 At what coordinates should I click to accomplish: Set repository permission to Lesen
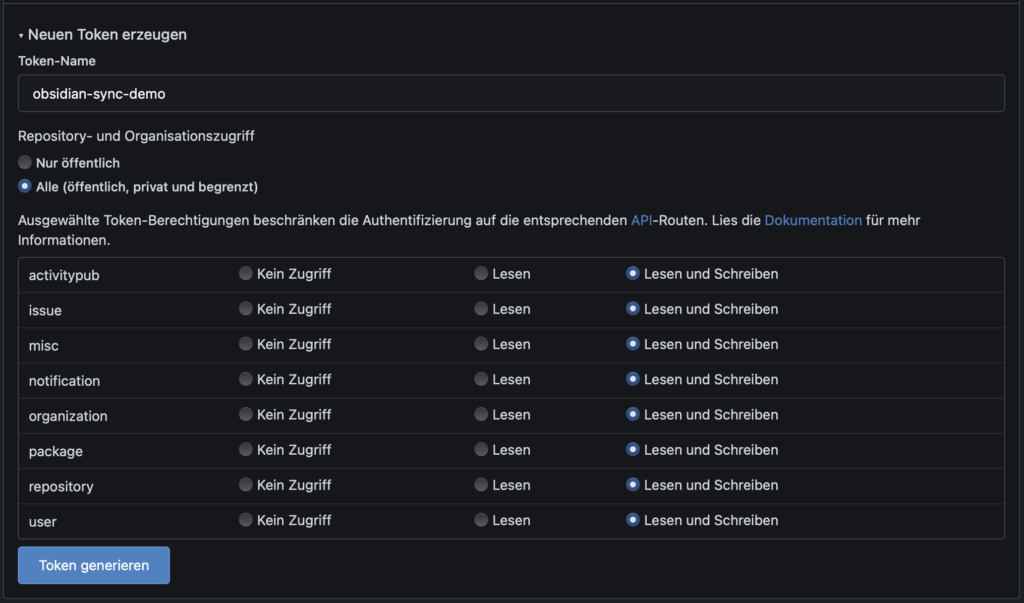(481, 485)
